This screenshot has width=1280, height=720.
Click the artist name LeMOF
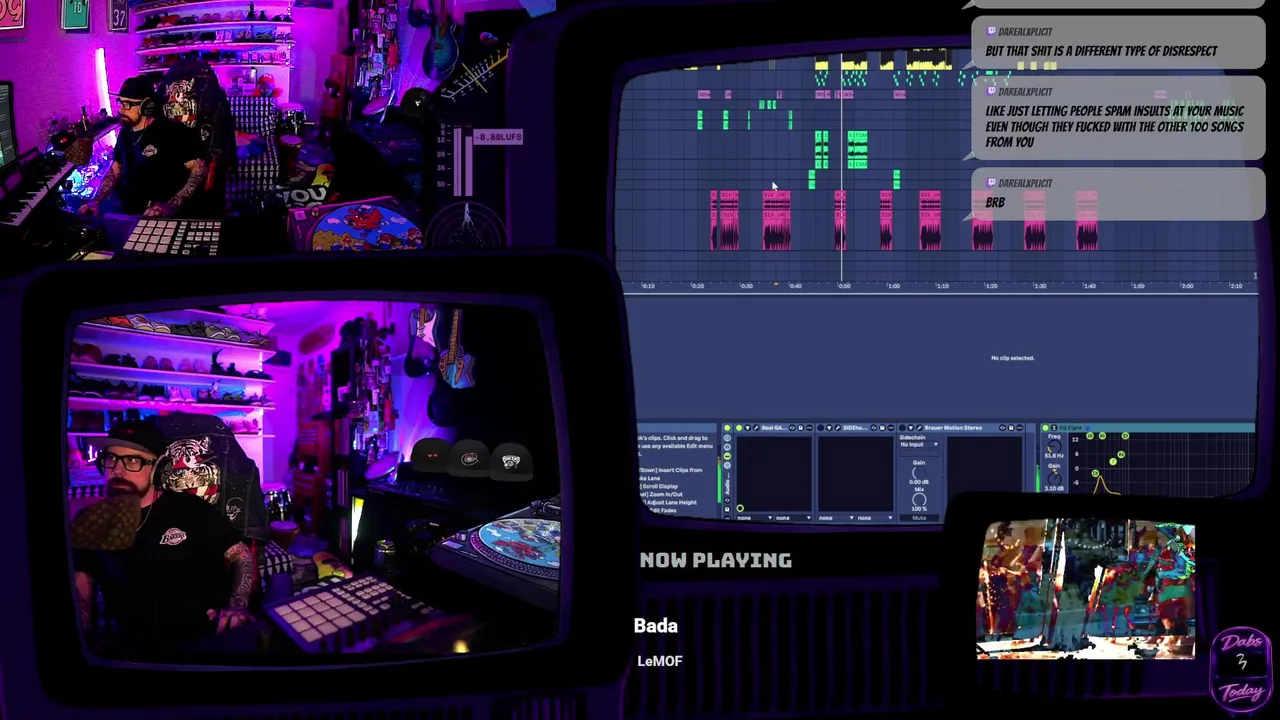coord(660,661)
